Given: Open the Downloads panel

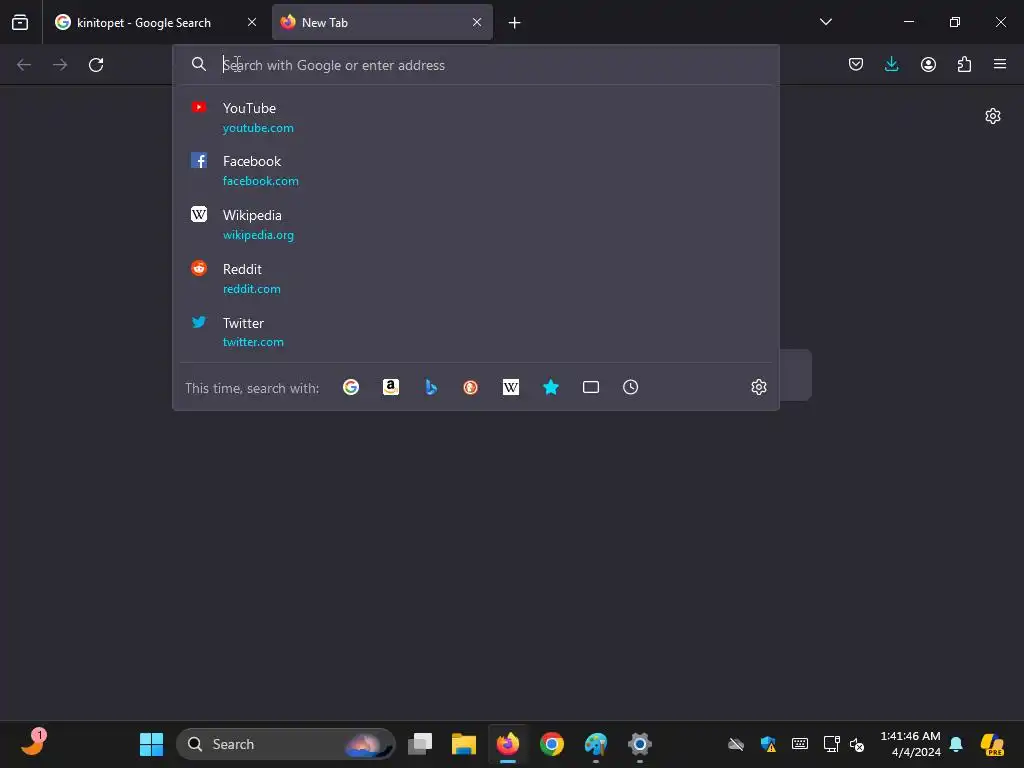Looking at the screenshot, I should point(891,64).
